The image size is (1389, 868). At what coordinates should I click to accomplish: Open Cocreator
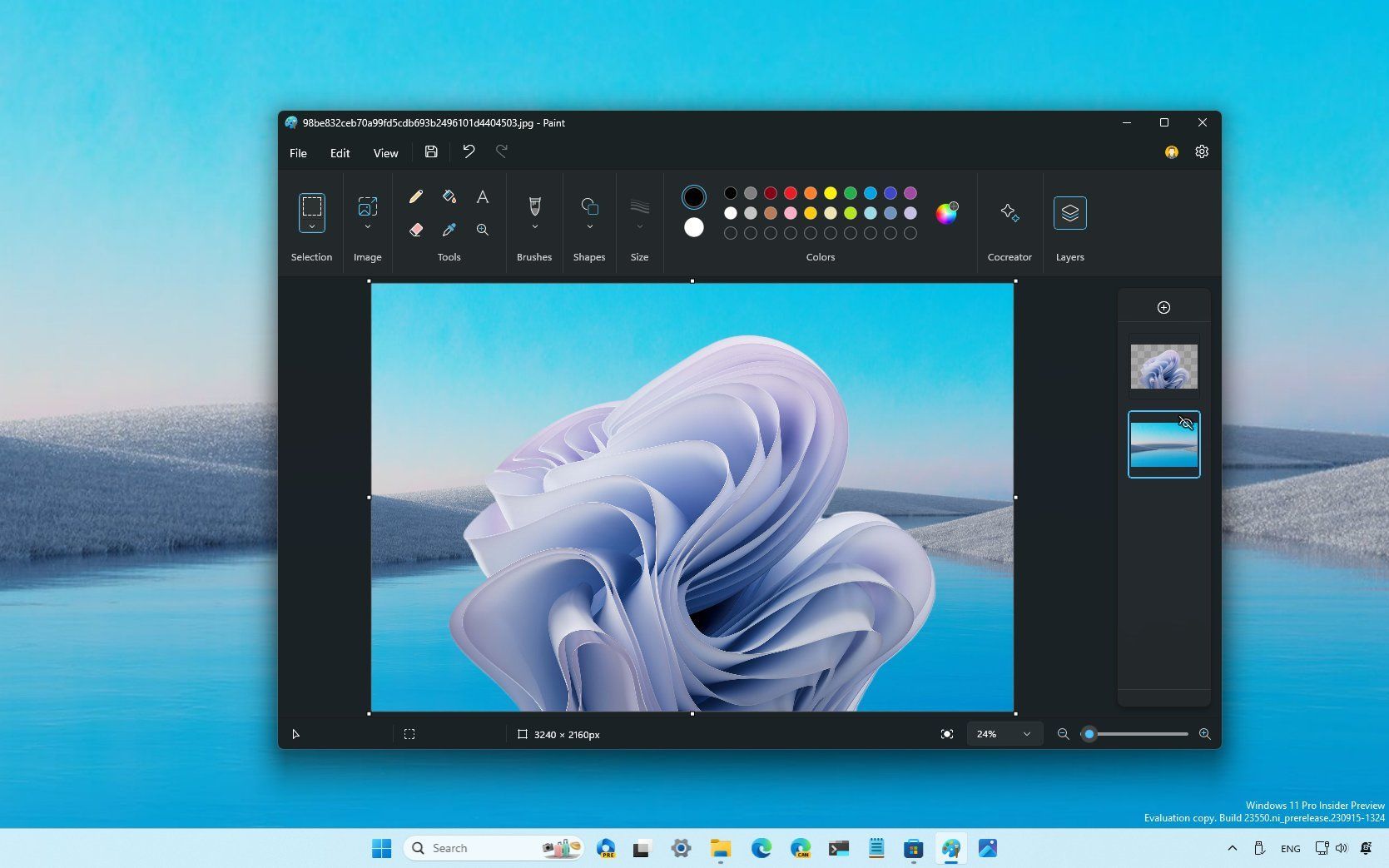(1010, 215)
